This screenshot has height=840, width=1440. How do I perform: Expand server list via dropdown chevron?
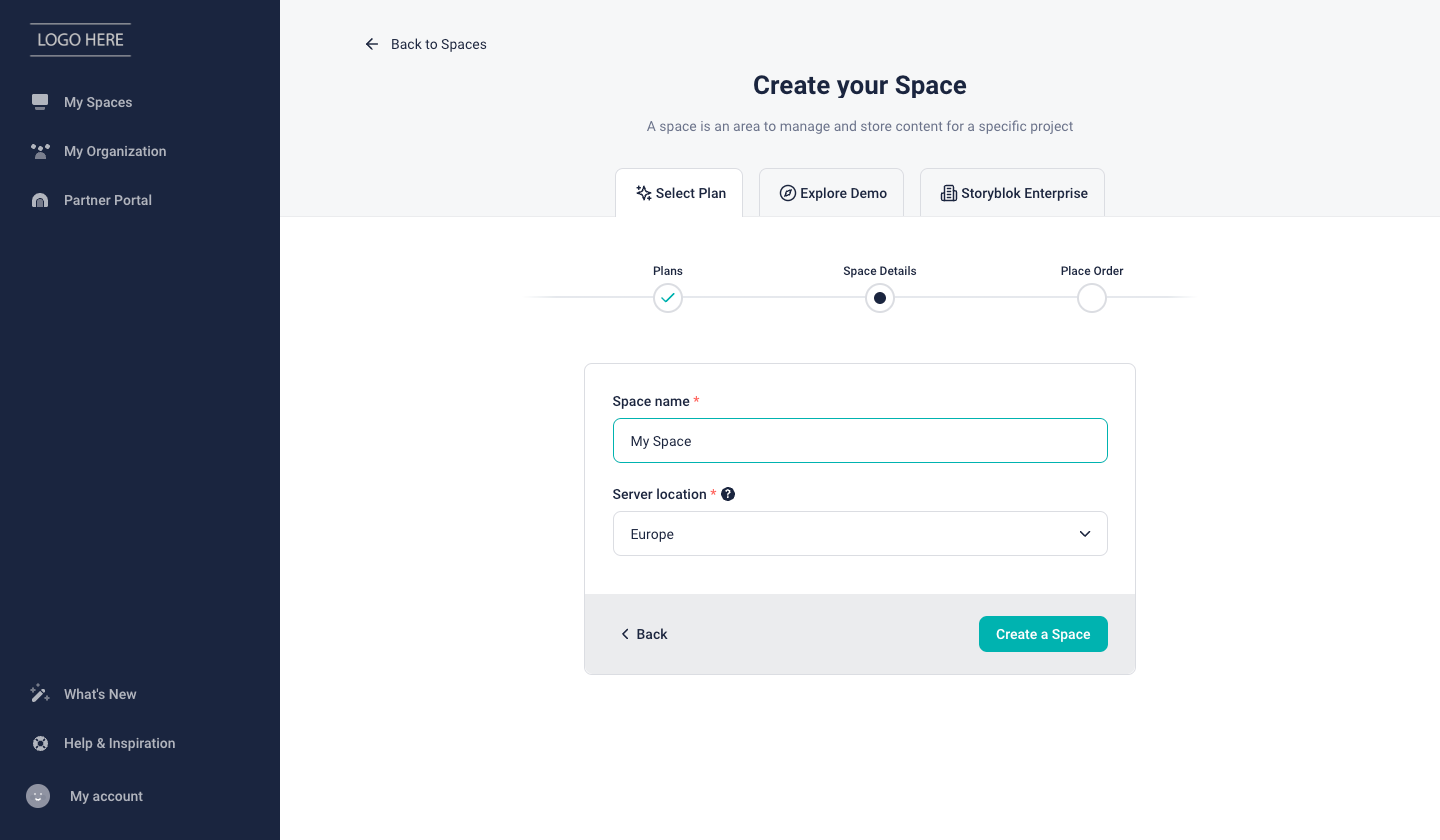point(1085,534)
